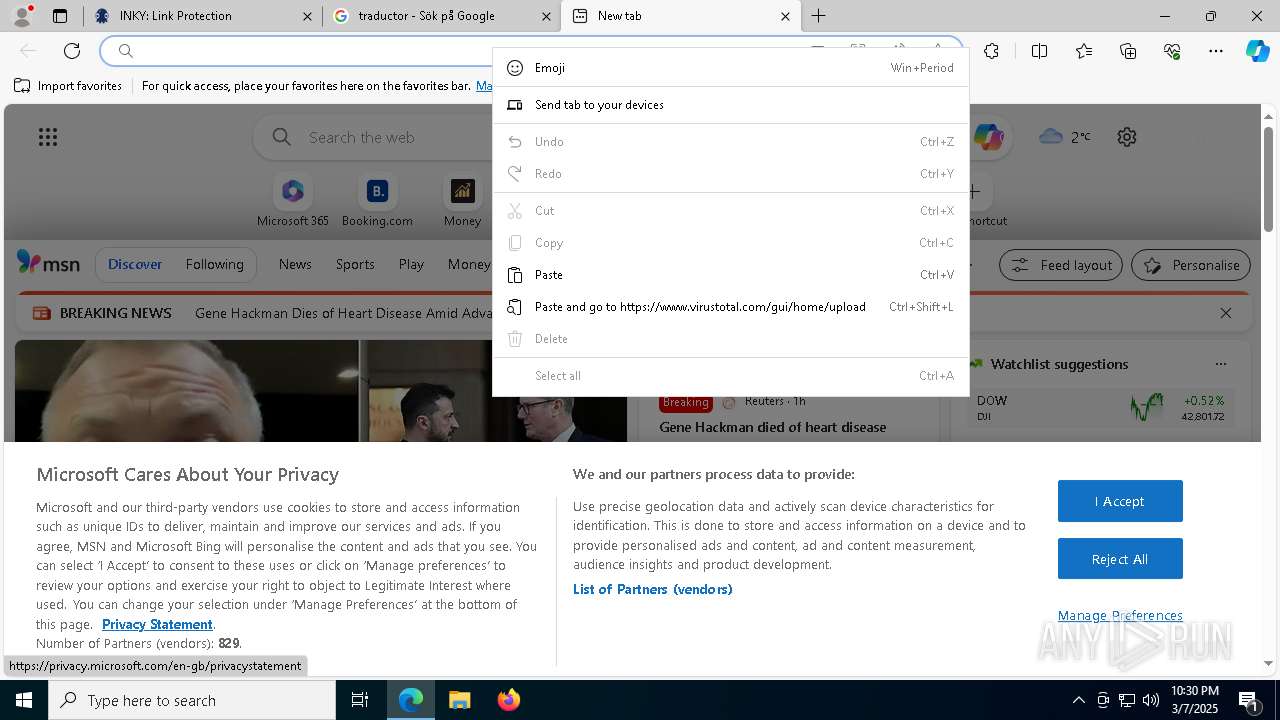Open tab actions menu icon
The height and width of the screenshot is (720, 1280).
coord(60,16)
